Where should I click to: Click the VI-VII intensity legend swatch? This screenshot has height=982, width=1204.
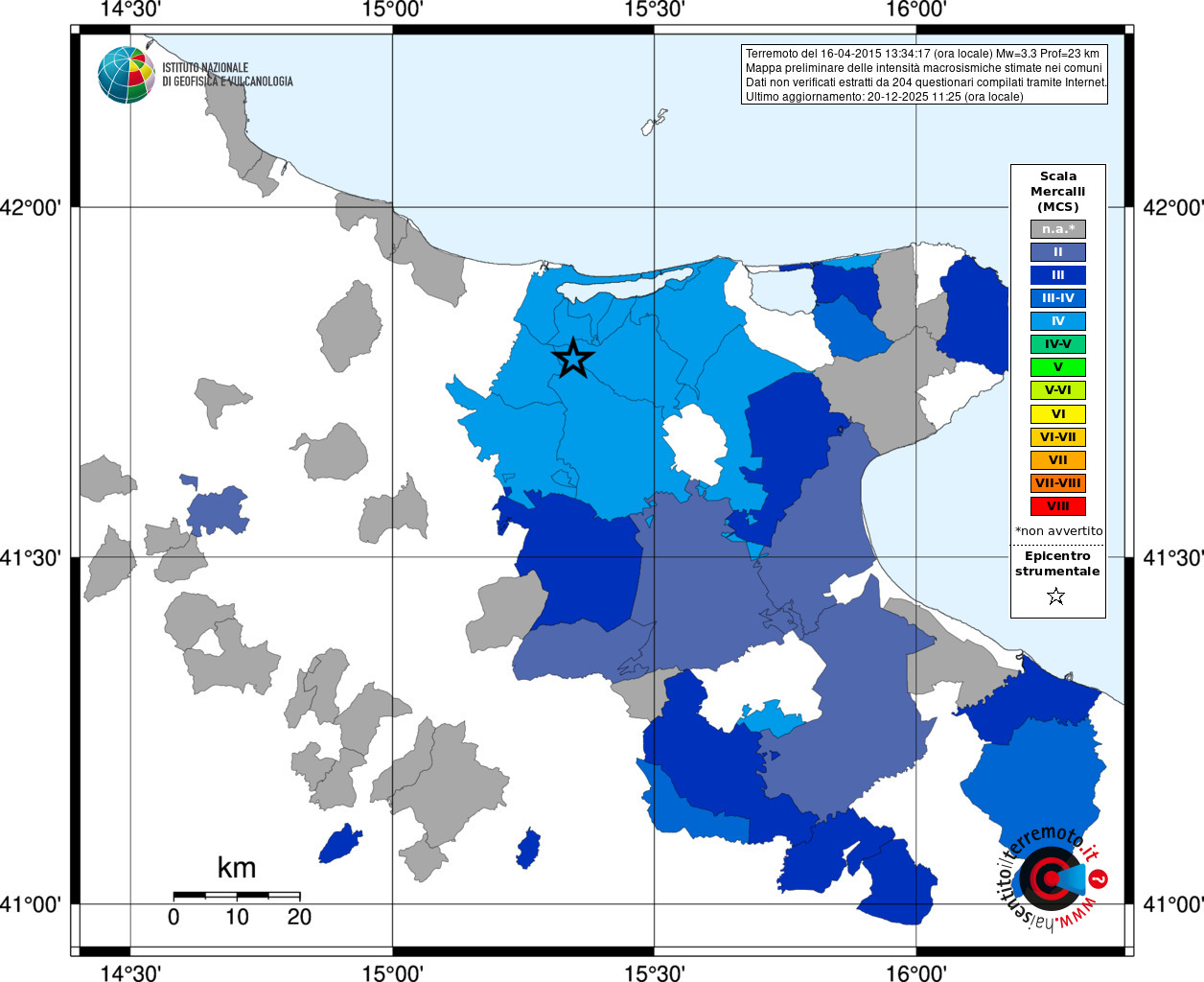coord(1058,437)
